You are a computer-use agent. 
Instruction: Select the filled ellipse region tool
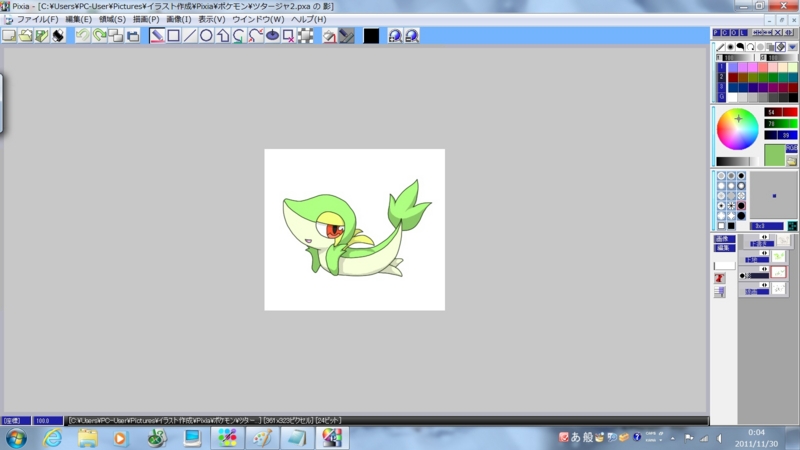coord(272,36)
